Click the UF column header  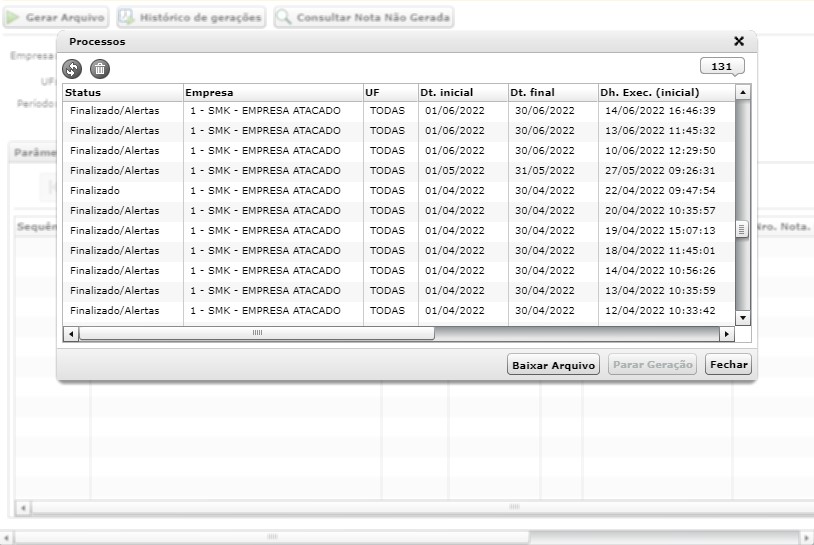pyautogui.click(x=390, y=92)
